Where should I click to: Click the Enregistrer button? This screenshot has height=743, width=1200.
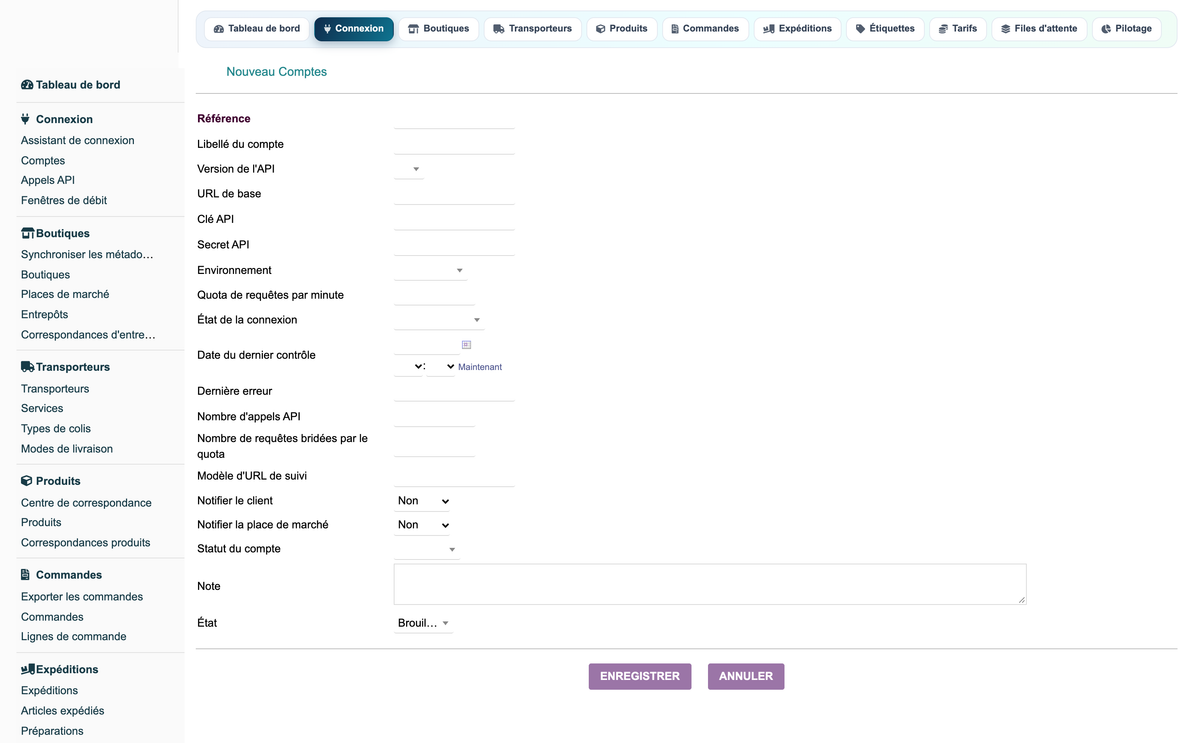point(640,677)
